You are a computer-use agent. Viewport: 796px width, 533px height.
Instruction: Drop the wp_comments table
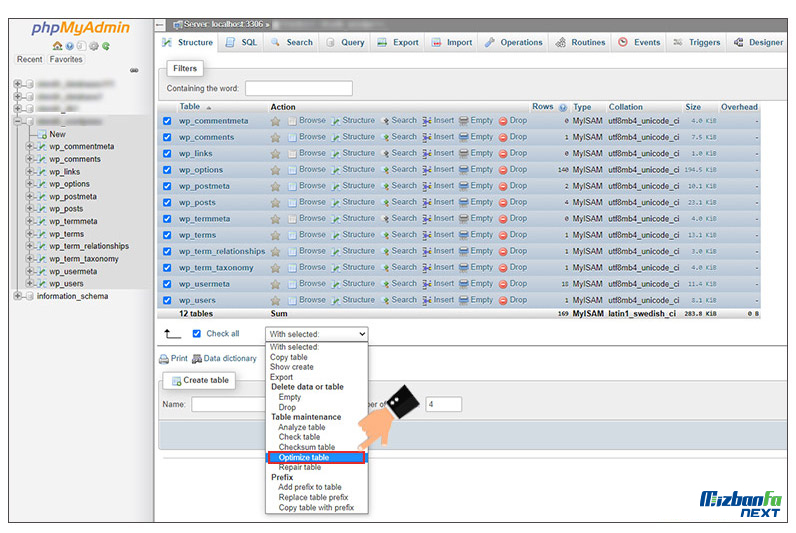[x=513, y=137]
